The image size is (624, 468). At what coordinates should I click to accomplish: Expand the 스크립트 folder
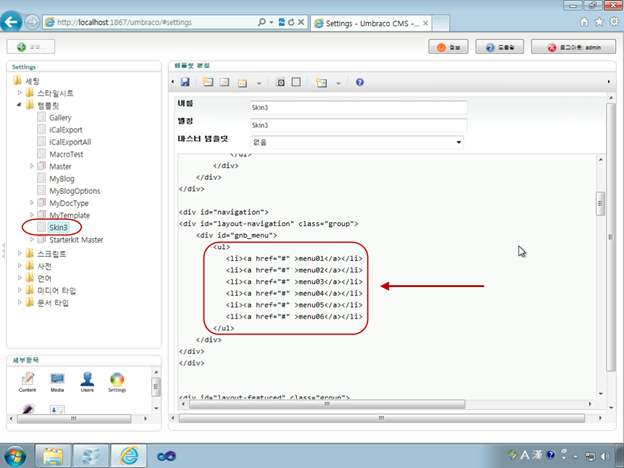20,253
